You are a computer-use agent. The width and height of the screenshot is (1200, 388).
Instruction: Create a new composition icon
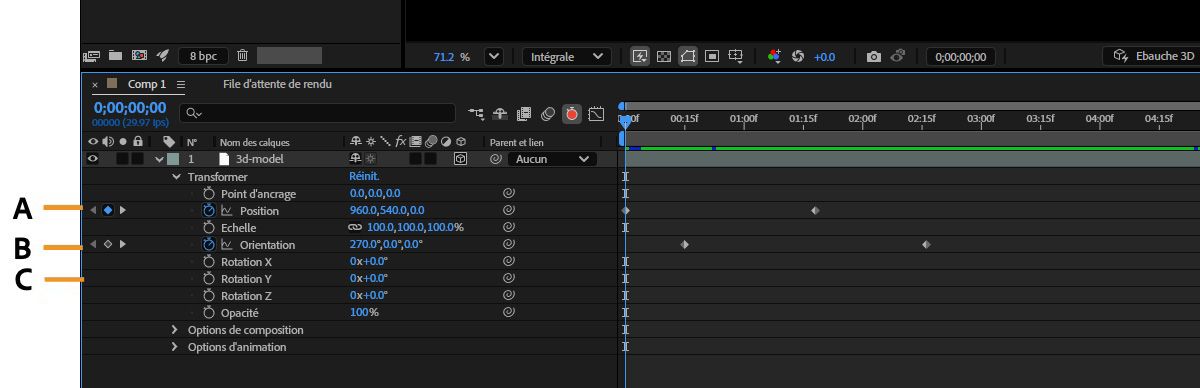139,56
